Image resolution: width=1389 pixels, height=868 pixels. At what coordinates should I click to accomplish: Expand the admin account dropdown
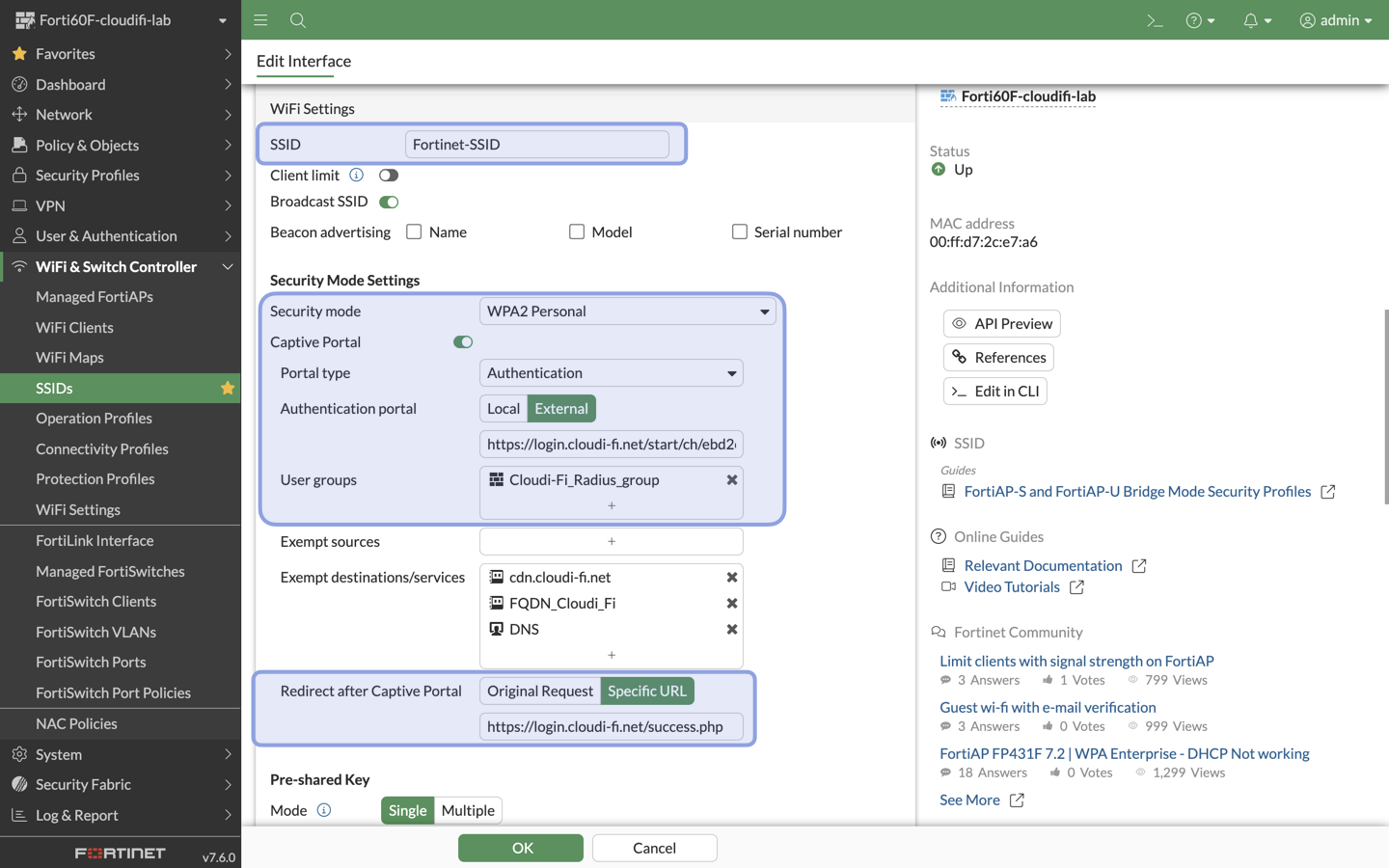[x=1337, y=19]
